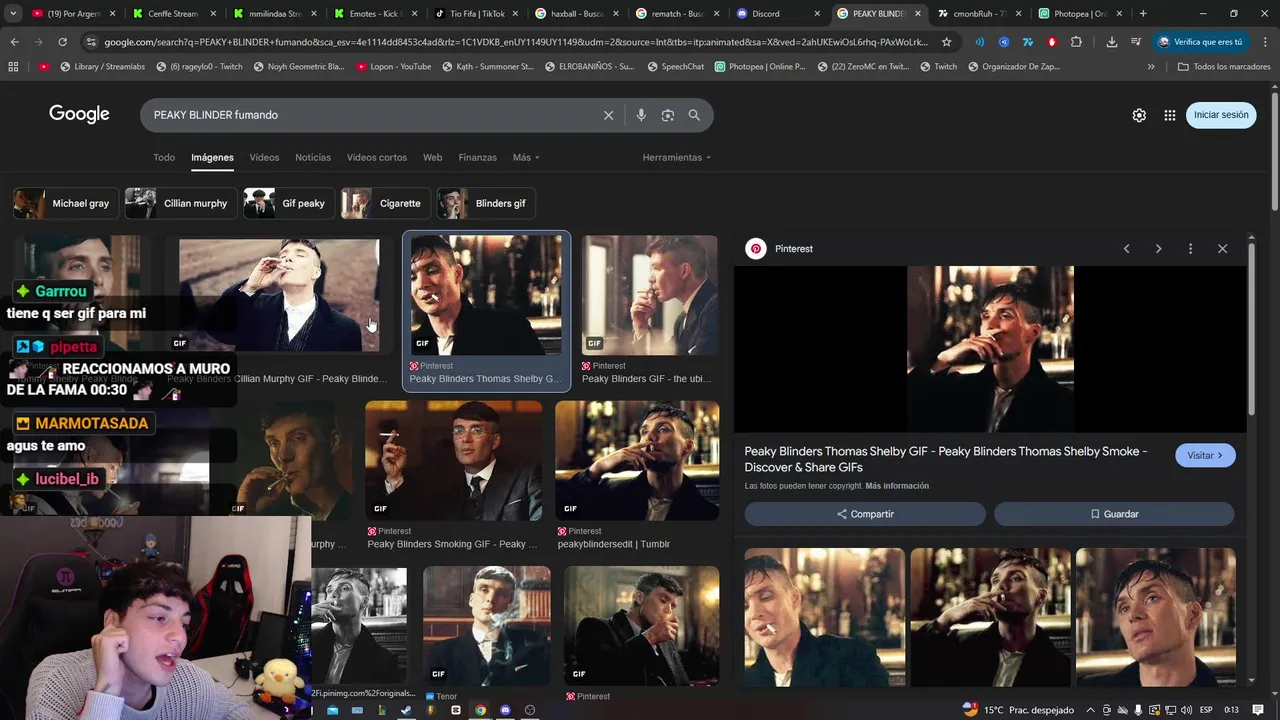Viewport: 1280px width, 720px height.
Task: Open a new browser tab
Action: pos(1143,14)
